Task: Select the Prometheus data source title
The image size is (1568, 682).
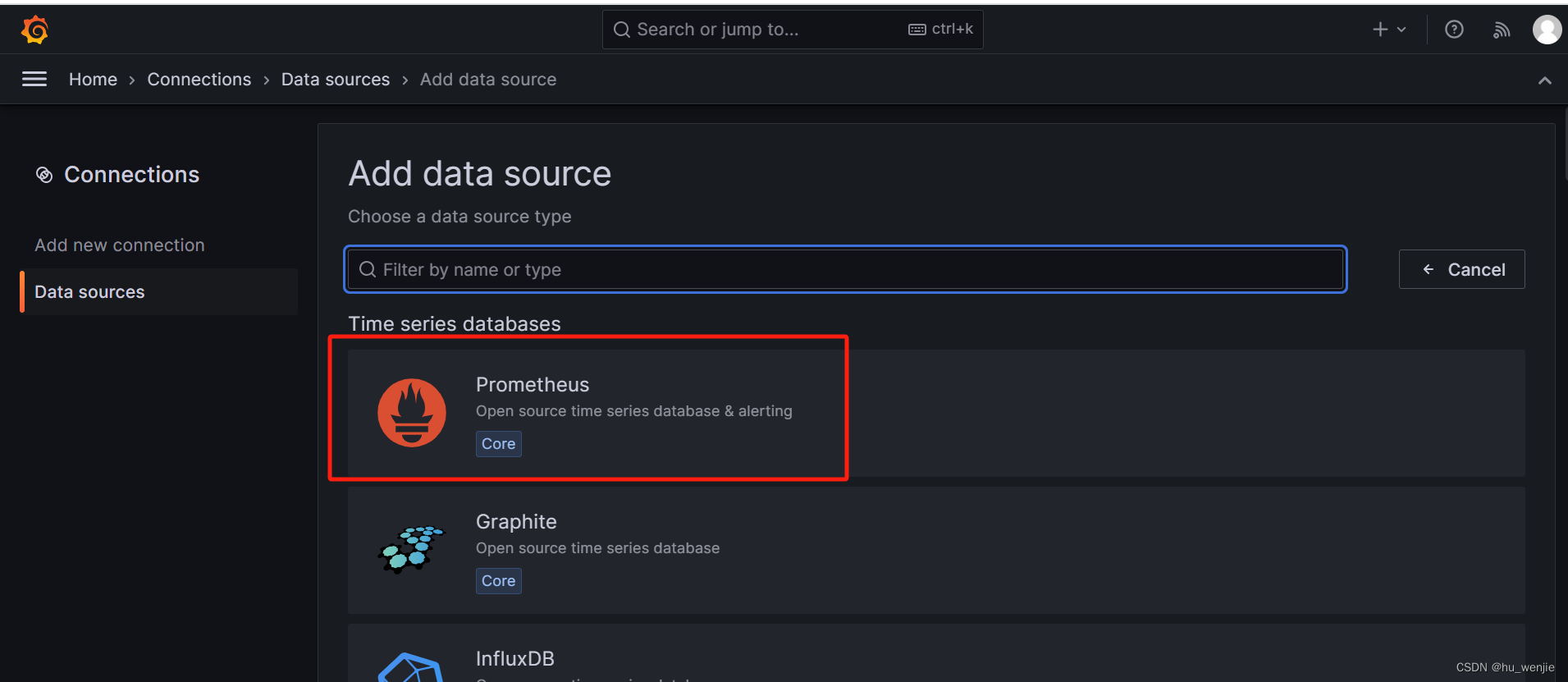Action: (533, 385)
